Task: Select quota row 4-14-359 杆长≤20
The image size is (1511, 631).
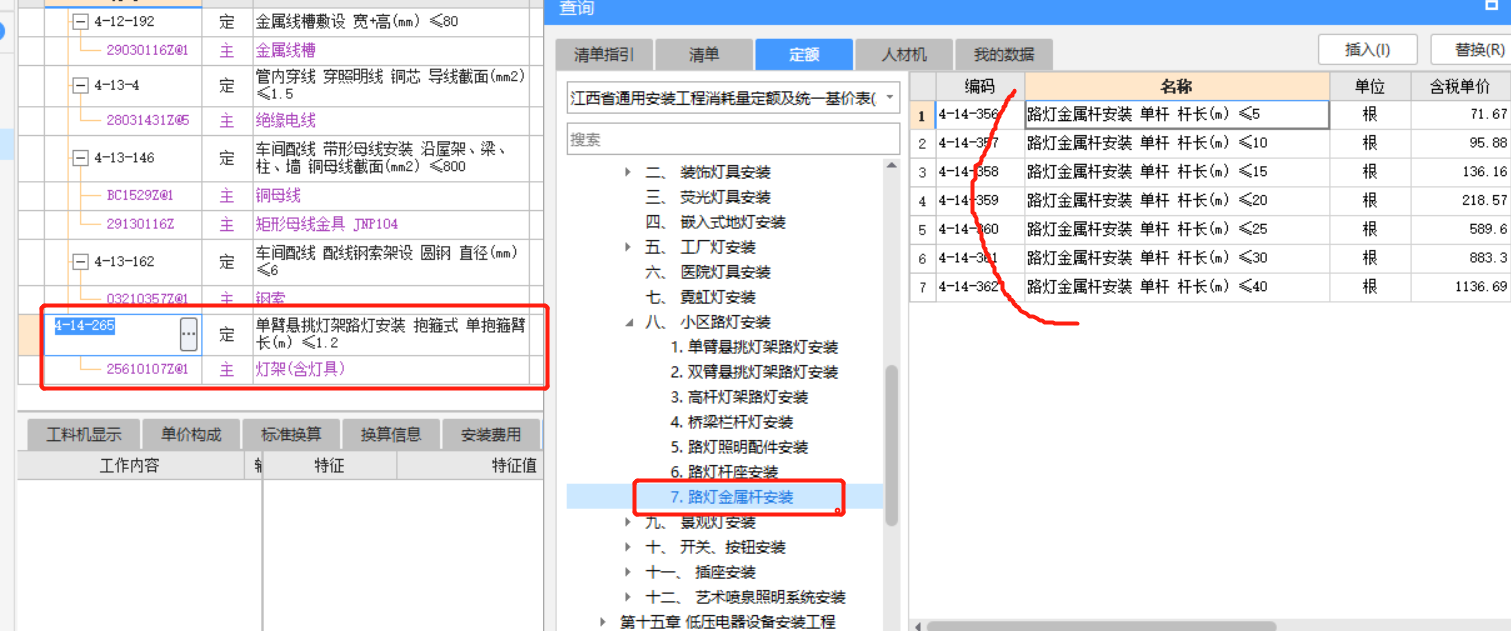Action: (1210, 201)
